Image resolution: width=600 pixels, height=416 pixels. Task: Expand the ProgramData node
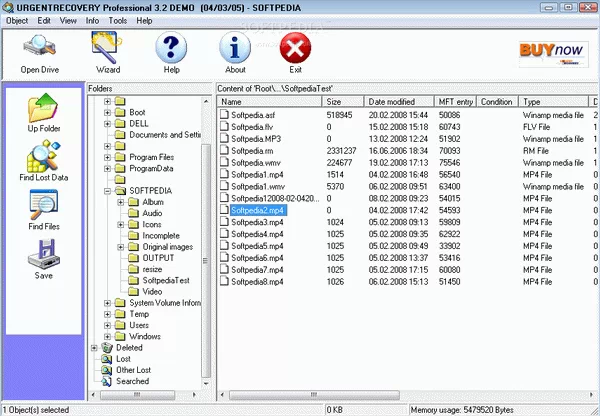click(108, 168)
